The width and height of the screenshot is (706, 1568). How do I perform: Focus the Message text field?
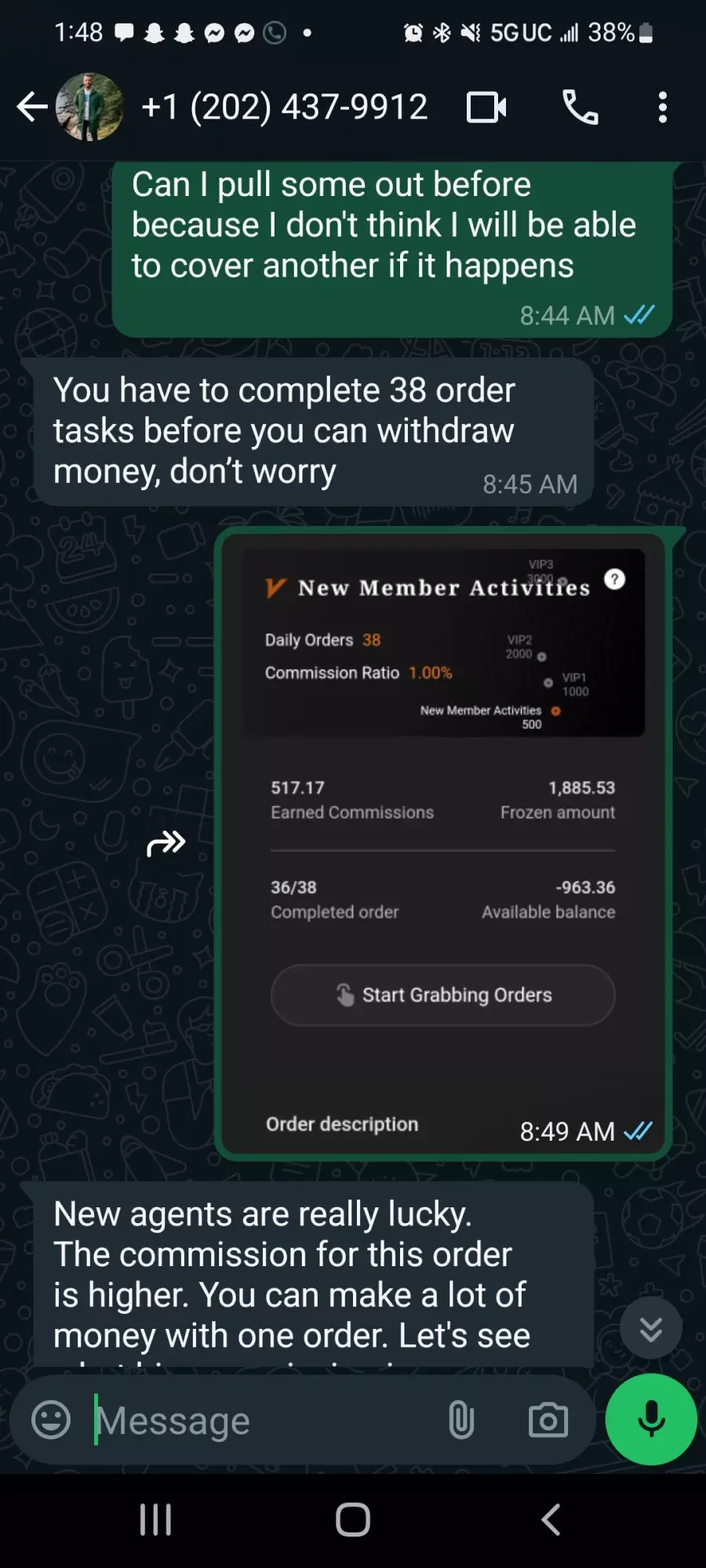tap(259, 1420)
